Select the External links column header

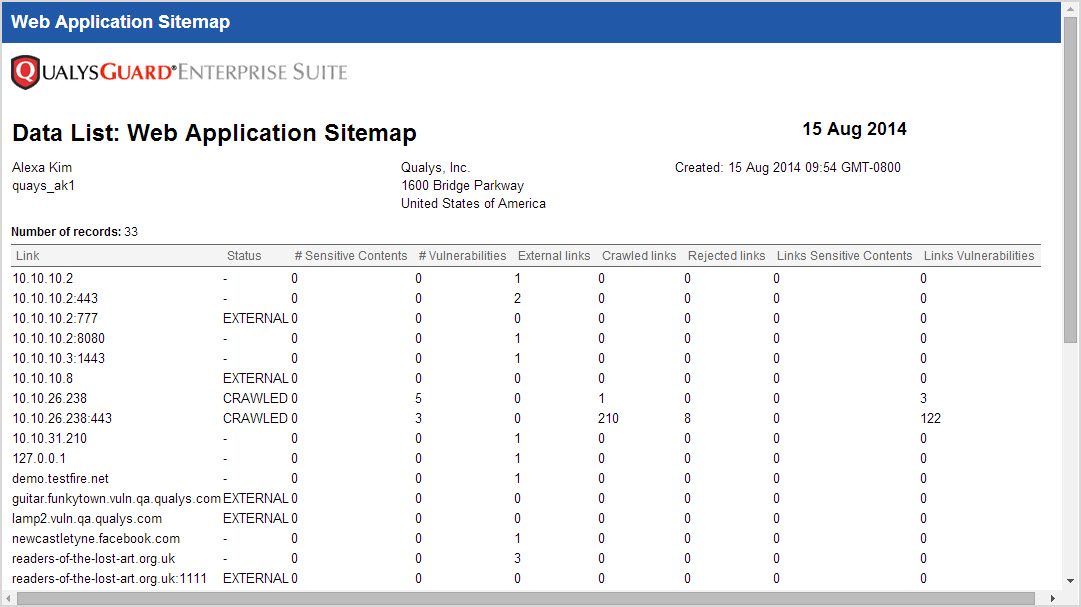tap(554, 256)
